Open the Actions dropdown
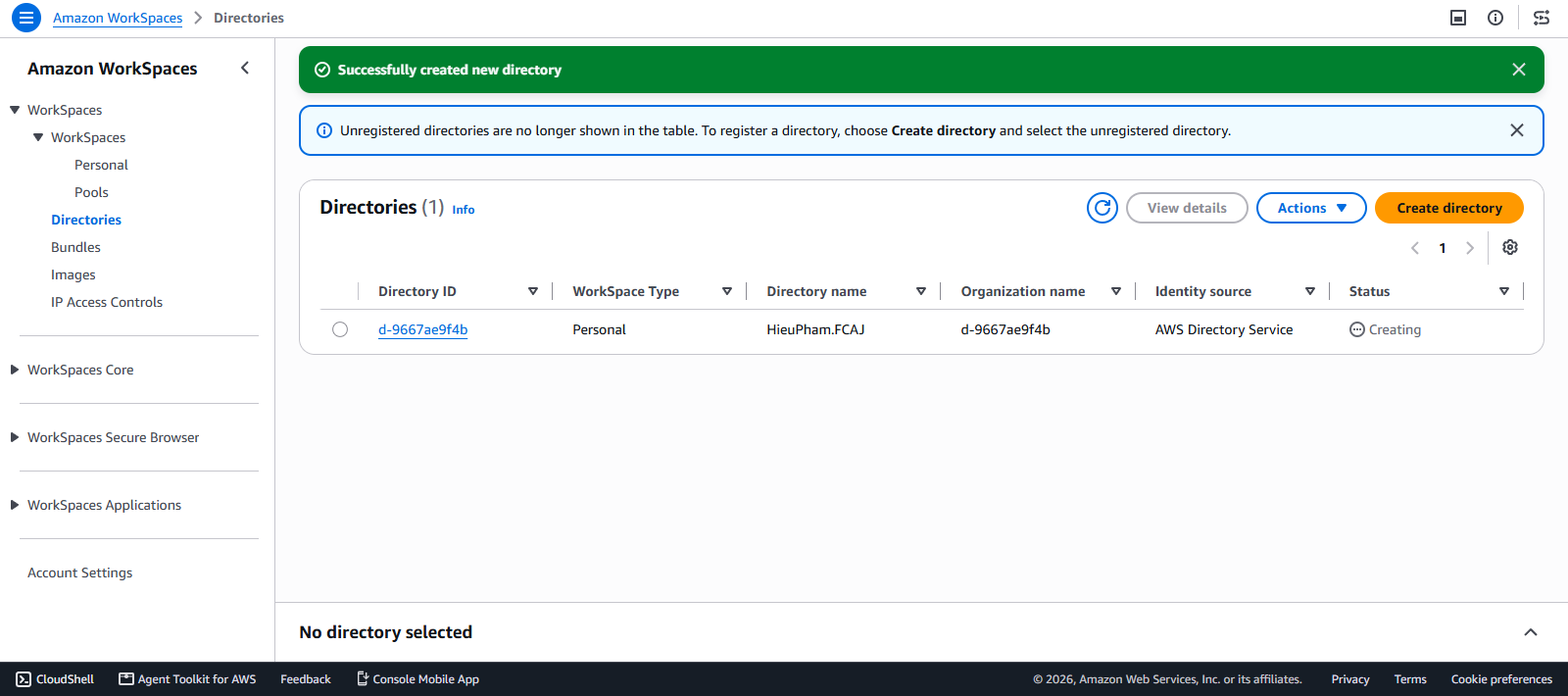 pyautogui.click(x=1311, y=208)
